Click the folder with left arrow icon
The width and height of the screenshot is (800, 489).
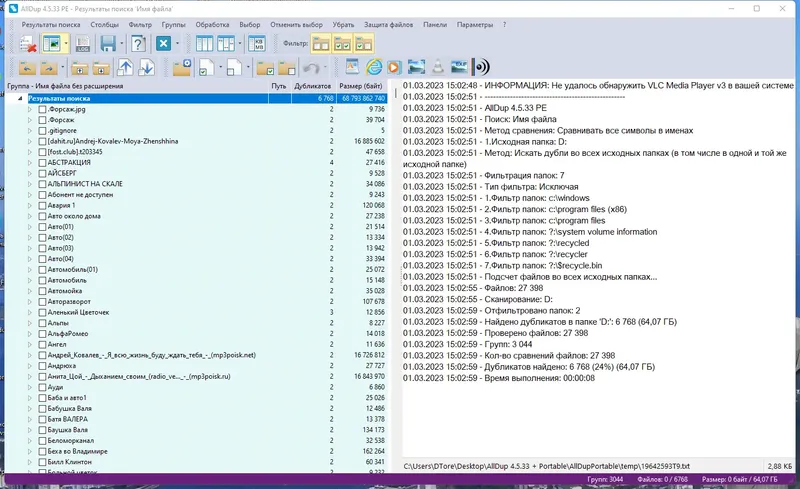[27, 67]
